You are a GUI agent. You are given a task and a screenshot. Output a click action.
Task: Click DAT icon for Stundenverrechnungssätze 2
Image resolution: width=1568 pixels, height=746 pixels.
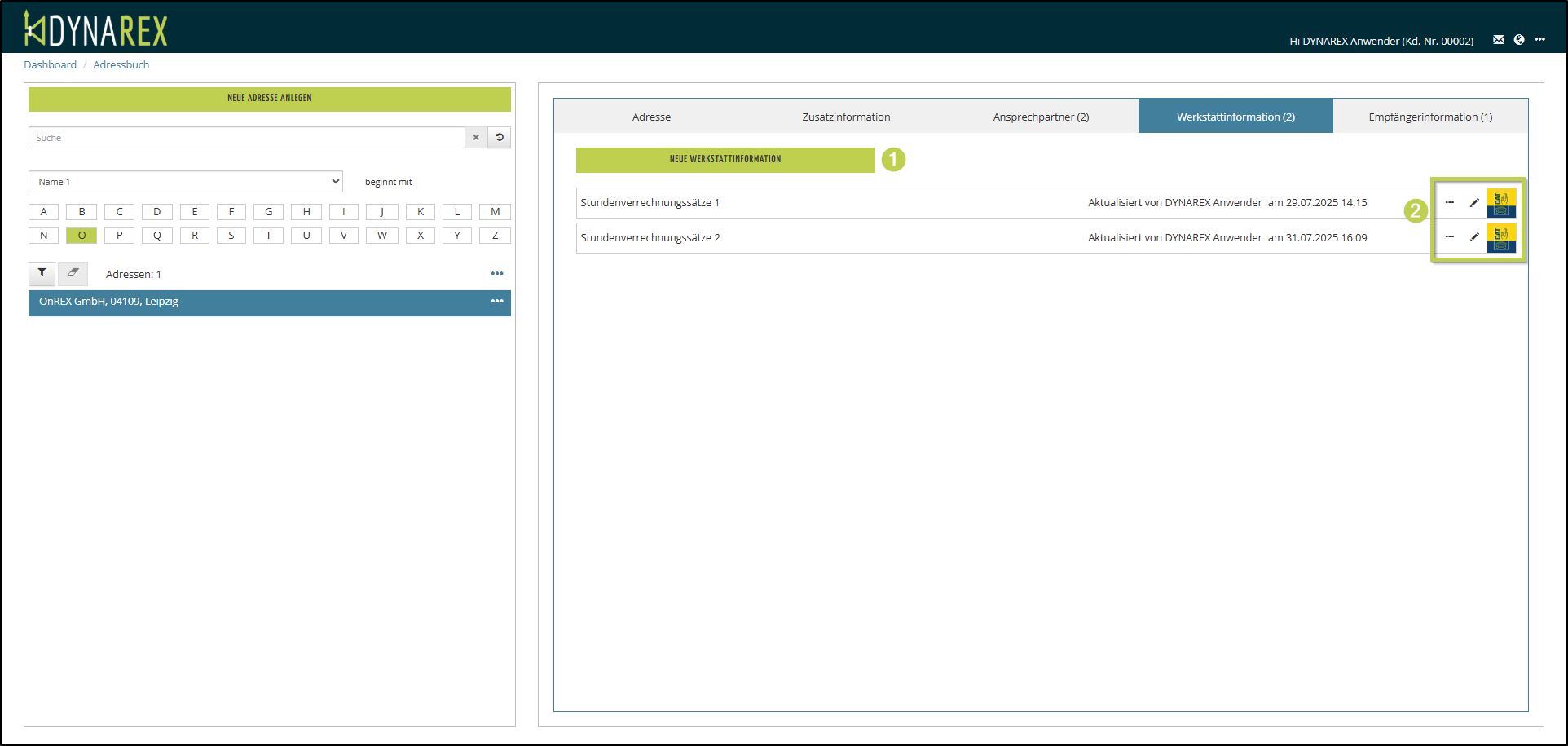[x=1500, y=238]
